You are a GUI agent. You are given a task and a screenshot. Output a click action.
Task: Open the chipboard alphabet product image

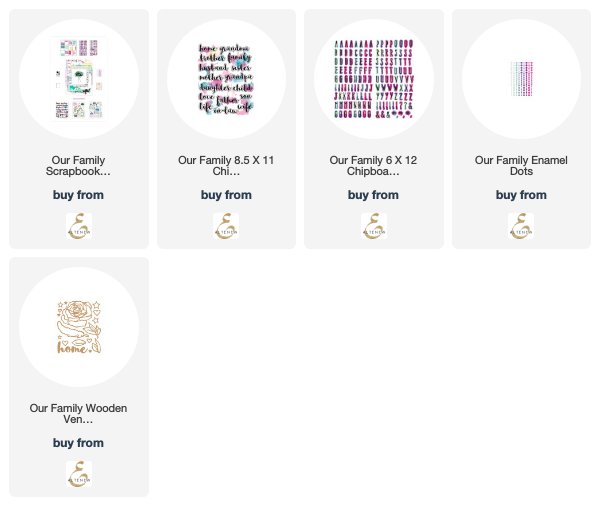373,79
